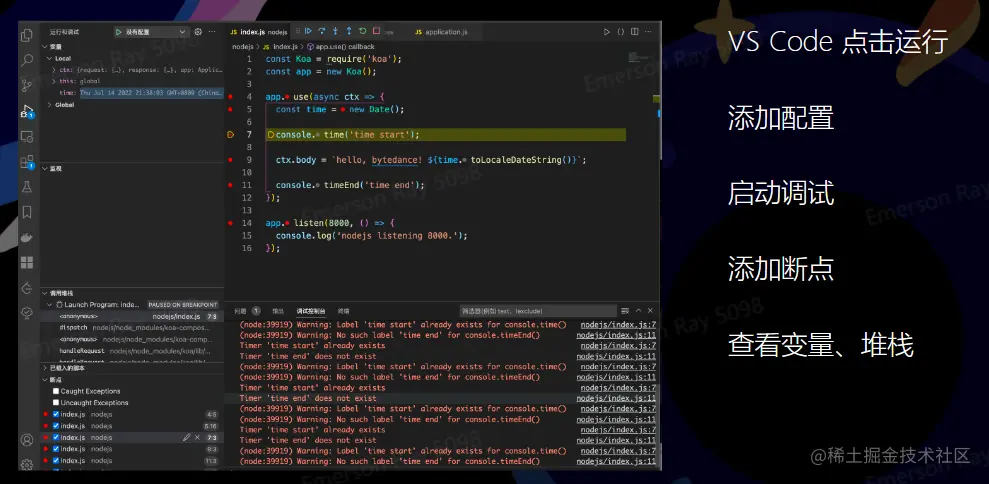Click the Step Out debug button
Image resolution: width=989 pixels, height=484 pixels.
pos(349,31)
